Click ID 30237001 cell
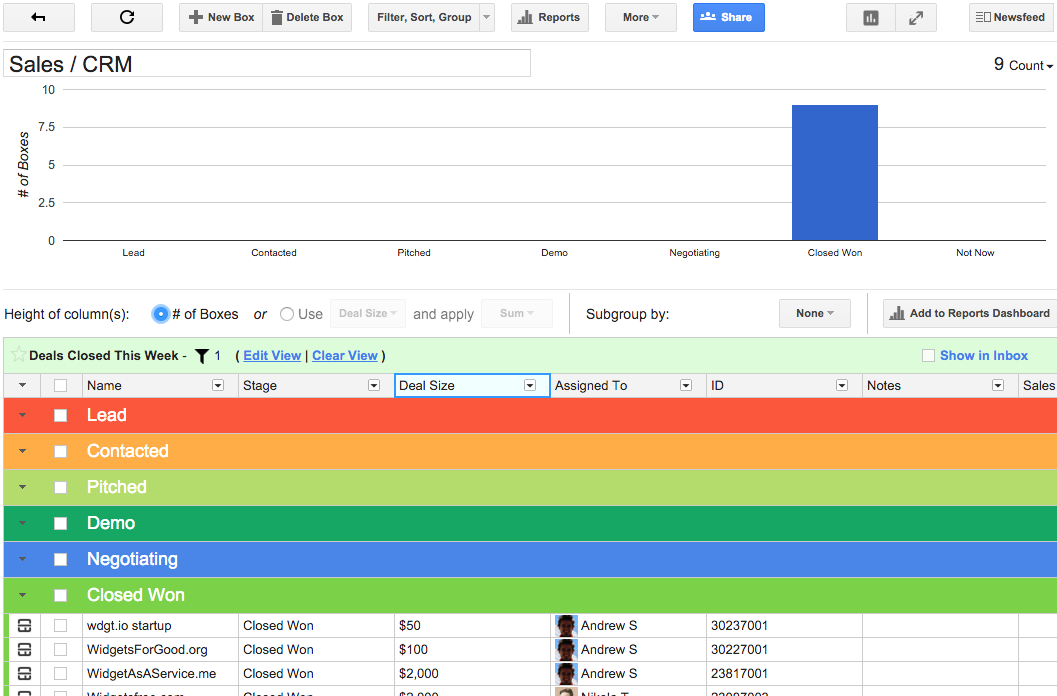The height and width of the screenshot is (696, 1057). click(784, 626)
